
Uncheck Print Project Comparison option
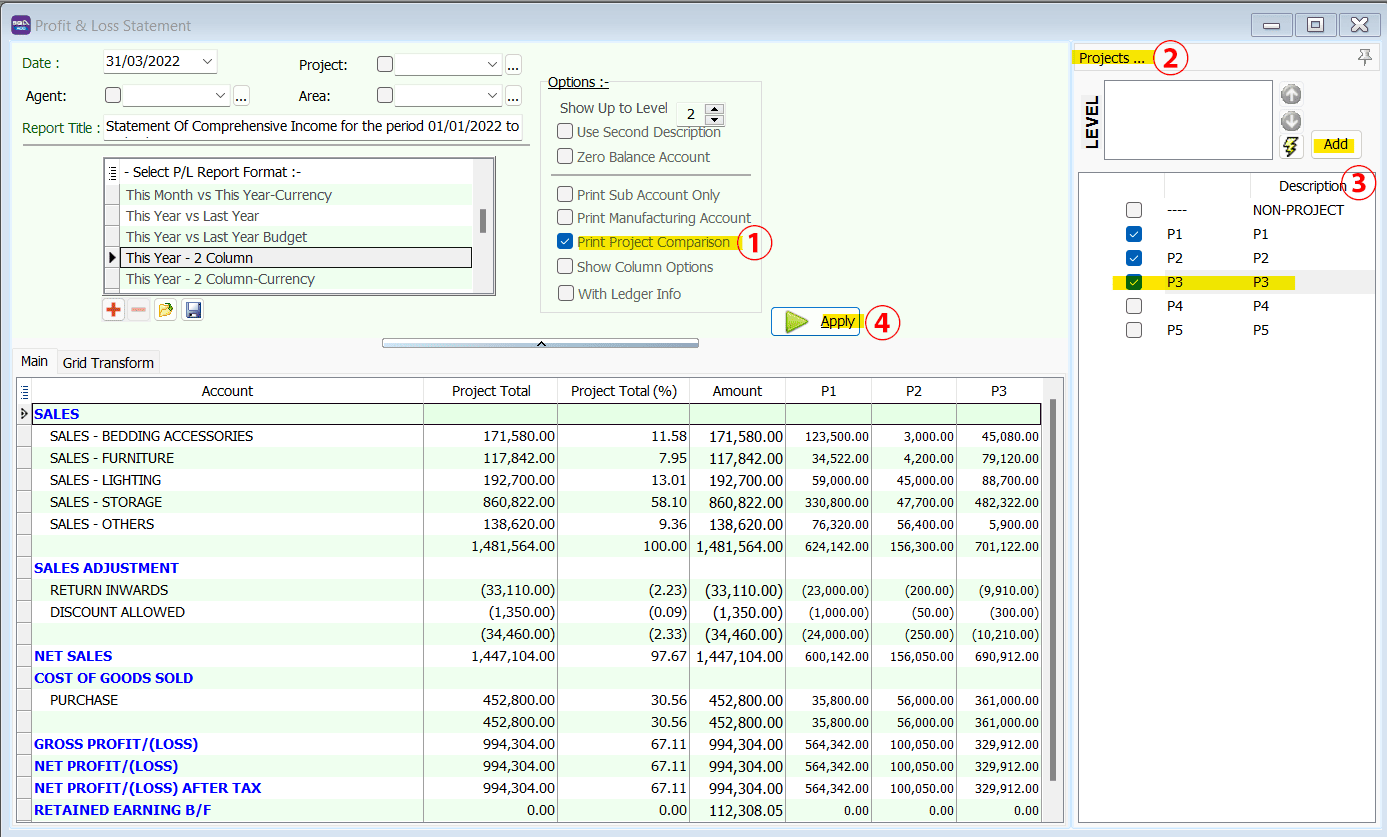pyautogui.click(x=565, y=242)
